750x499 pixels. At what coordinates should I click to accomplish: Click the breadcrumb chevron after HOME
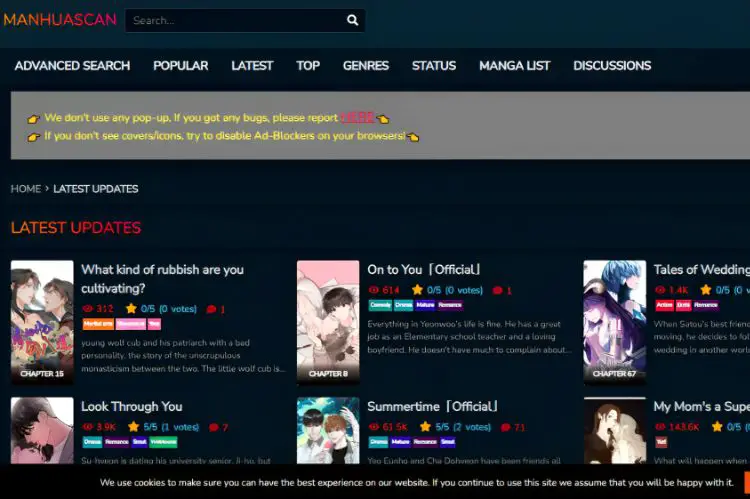pyautogui.click(x=47, y=189)
